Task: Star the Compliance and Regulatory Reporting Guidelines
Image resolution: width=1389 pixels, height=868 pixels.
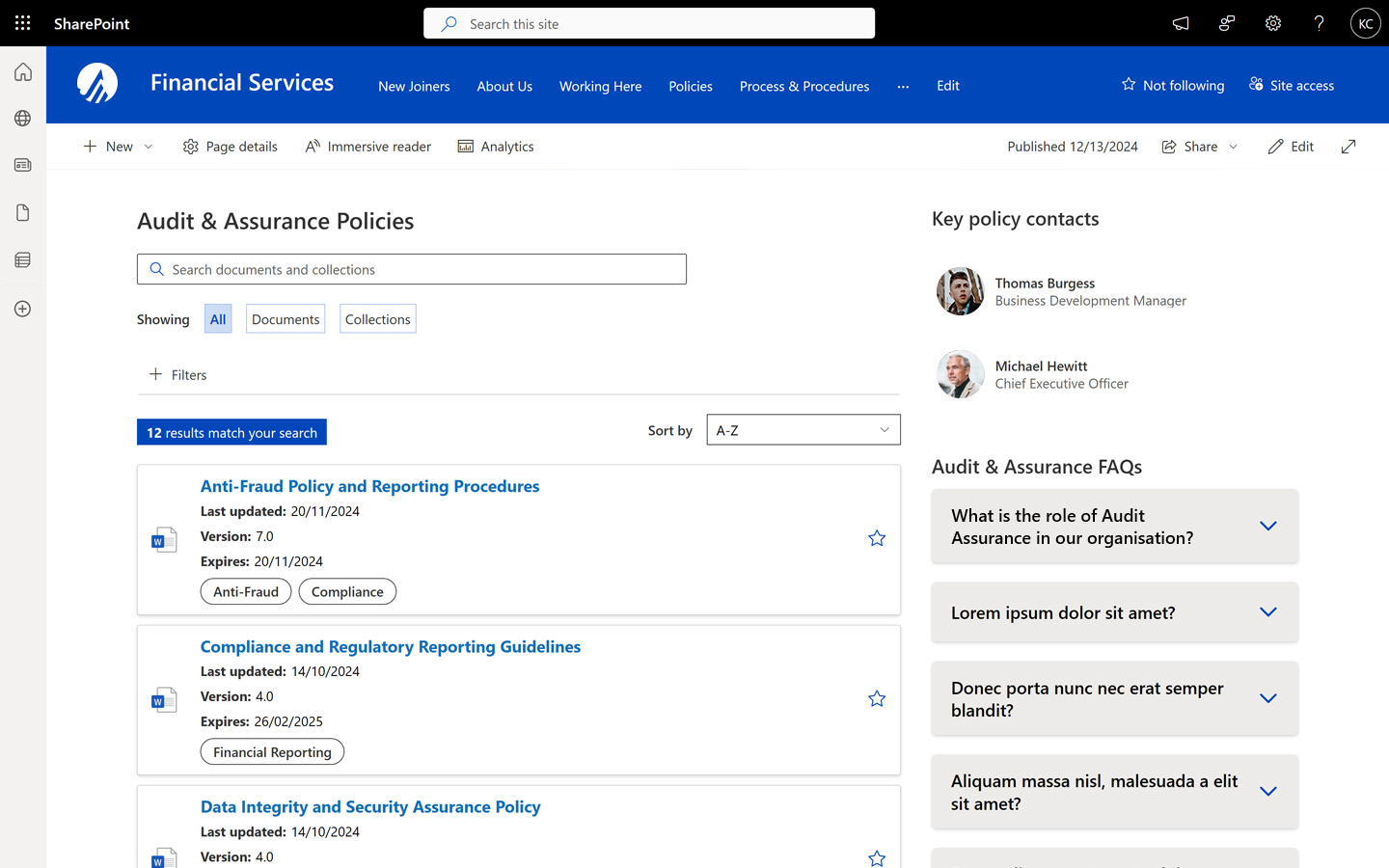Action: [877, 698]
